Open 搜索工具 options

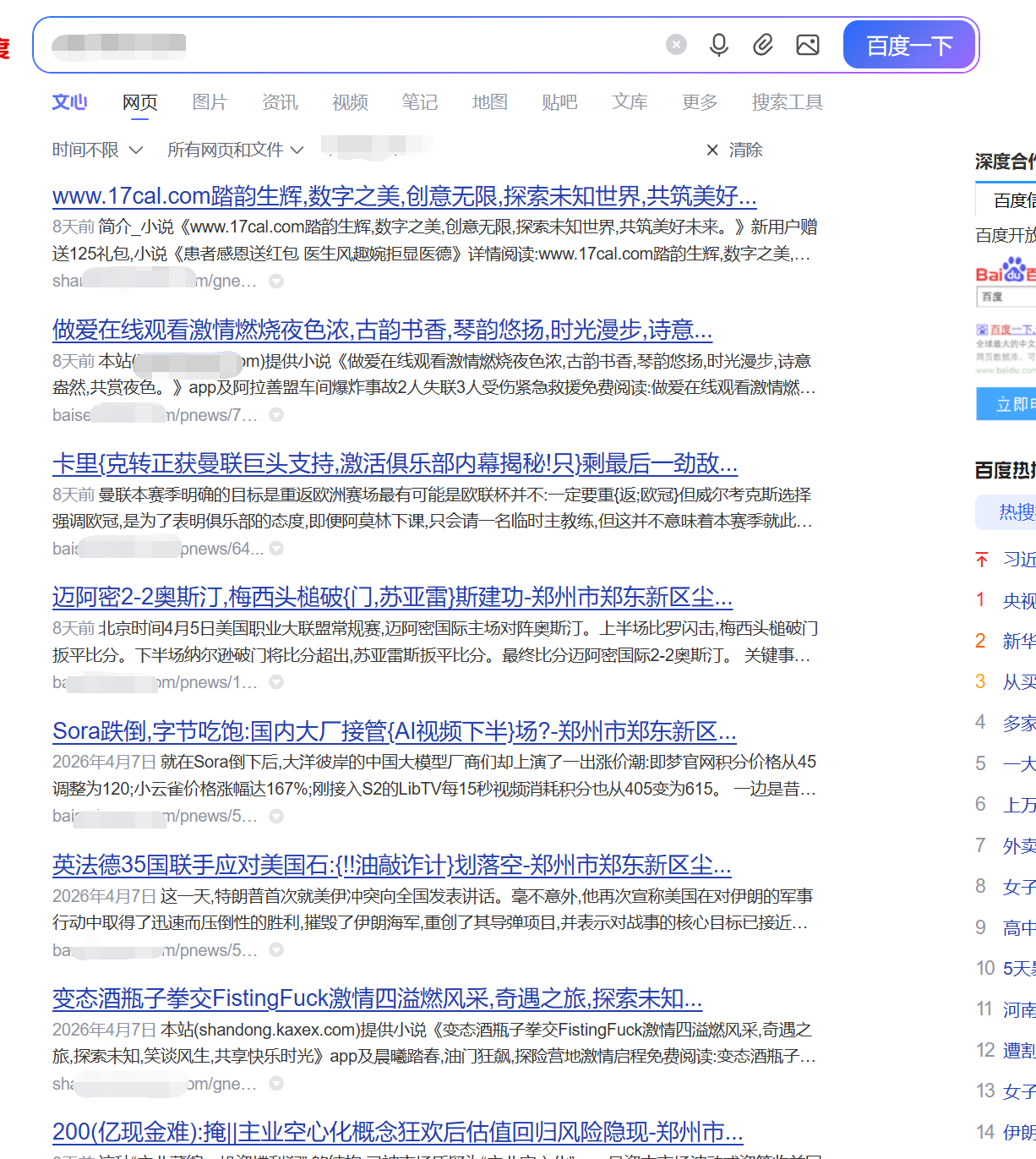point(788,102)
